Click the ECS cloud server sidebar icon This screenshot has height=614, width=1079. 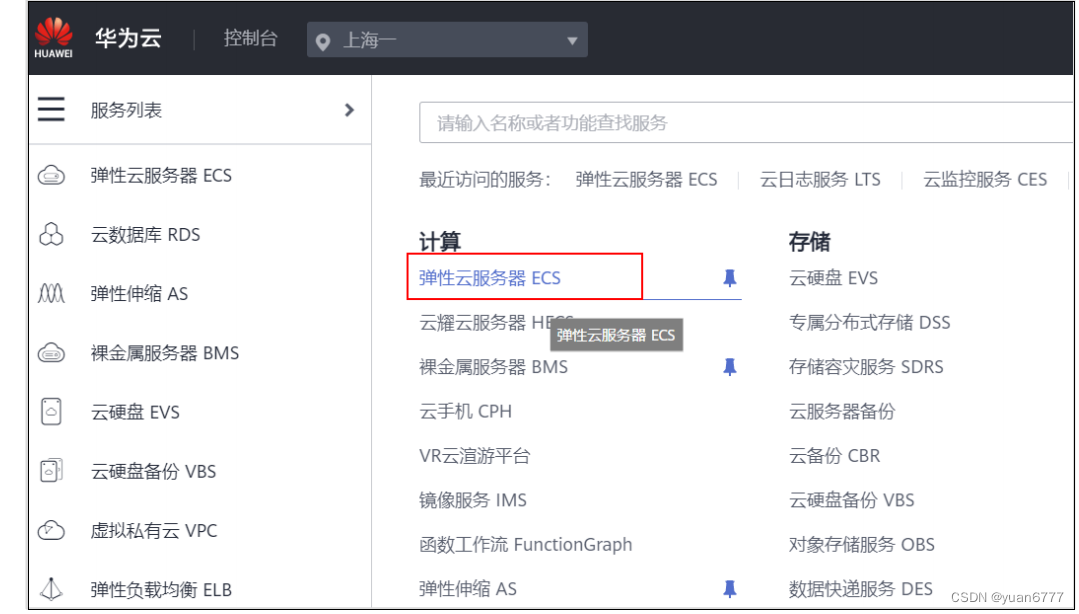(52, 176)
